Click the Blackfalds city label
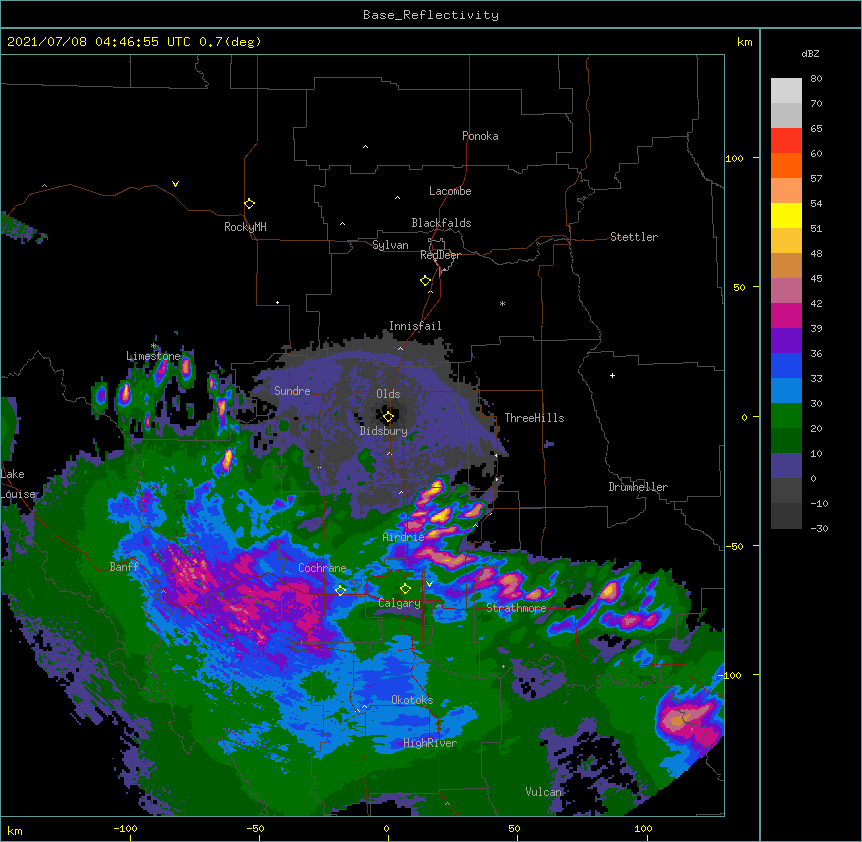 (x=441, y=223)
